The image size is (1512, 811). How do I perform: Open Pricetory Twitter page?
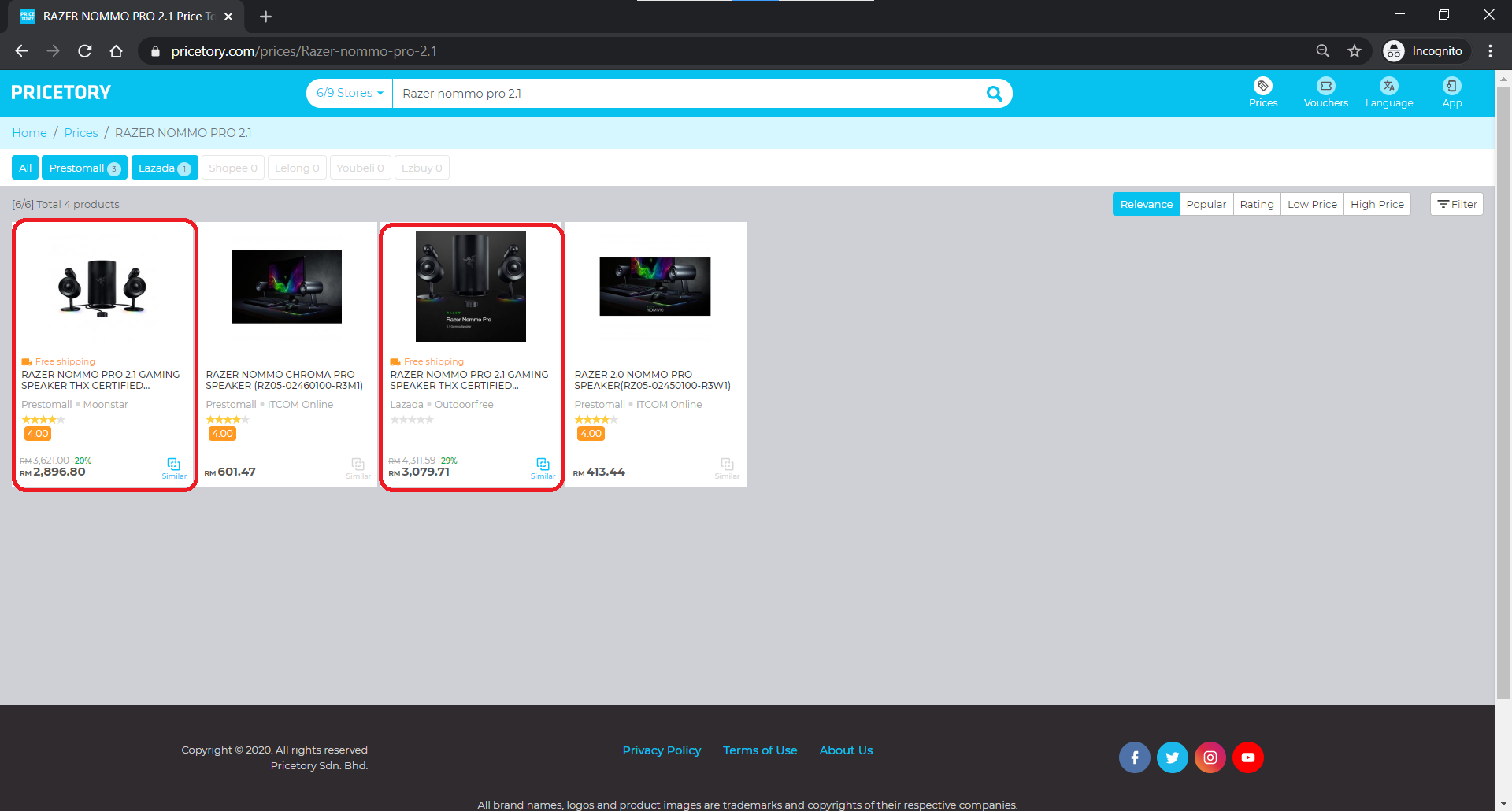[x=1172, y=757]
